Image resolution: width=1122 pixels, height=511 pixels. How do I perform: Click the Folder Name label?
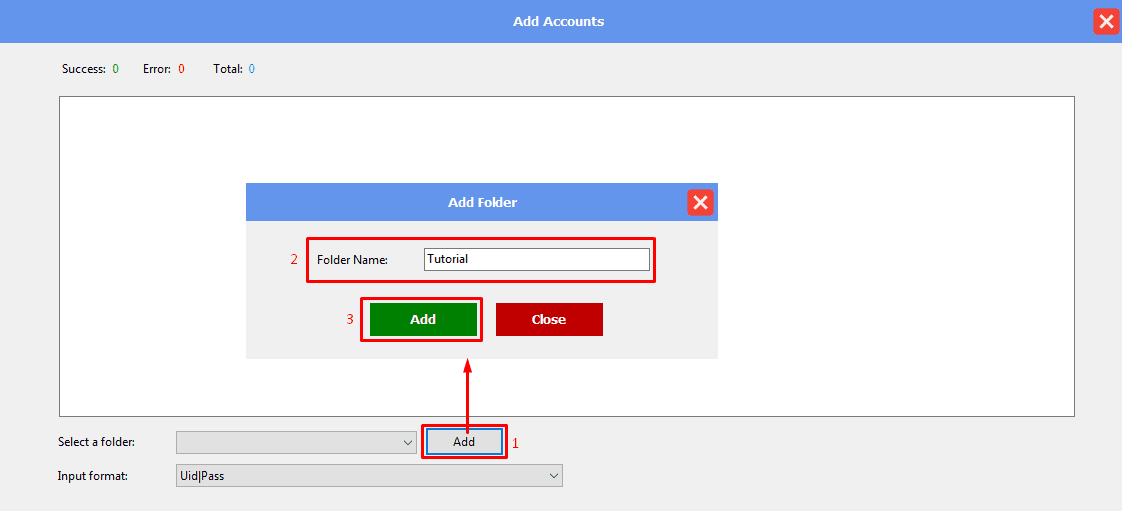(x=352, y=260)
